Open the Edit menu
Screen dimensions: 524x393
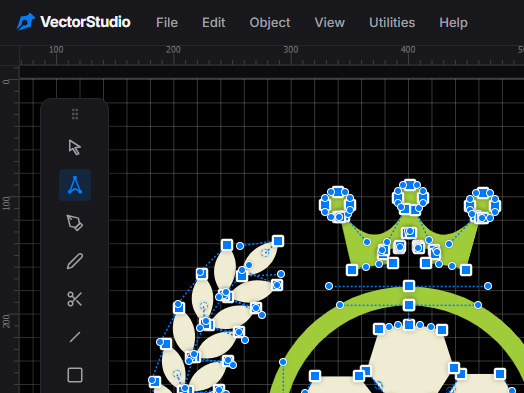click(x=214, y=22)
